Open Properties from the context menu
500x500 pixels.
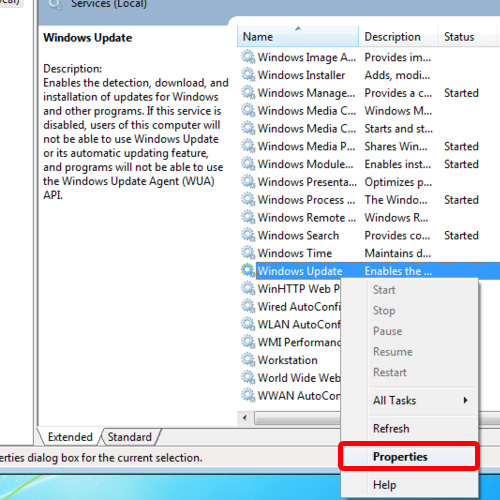point(409,457)
